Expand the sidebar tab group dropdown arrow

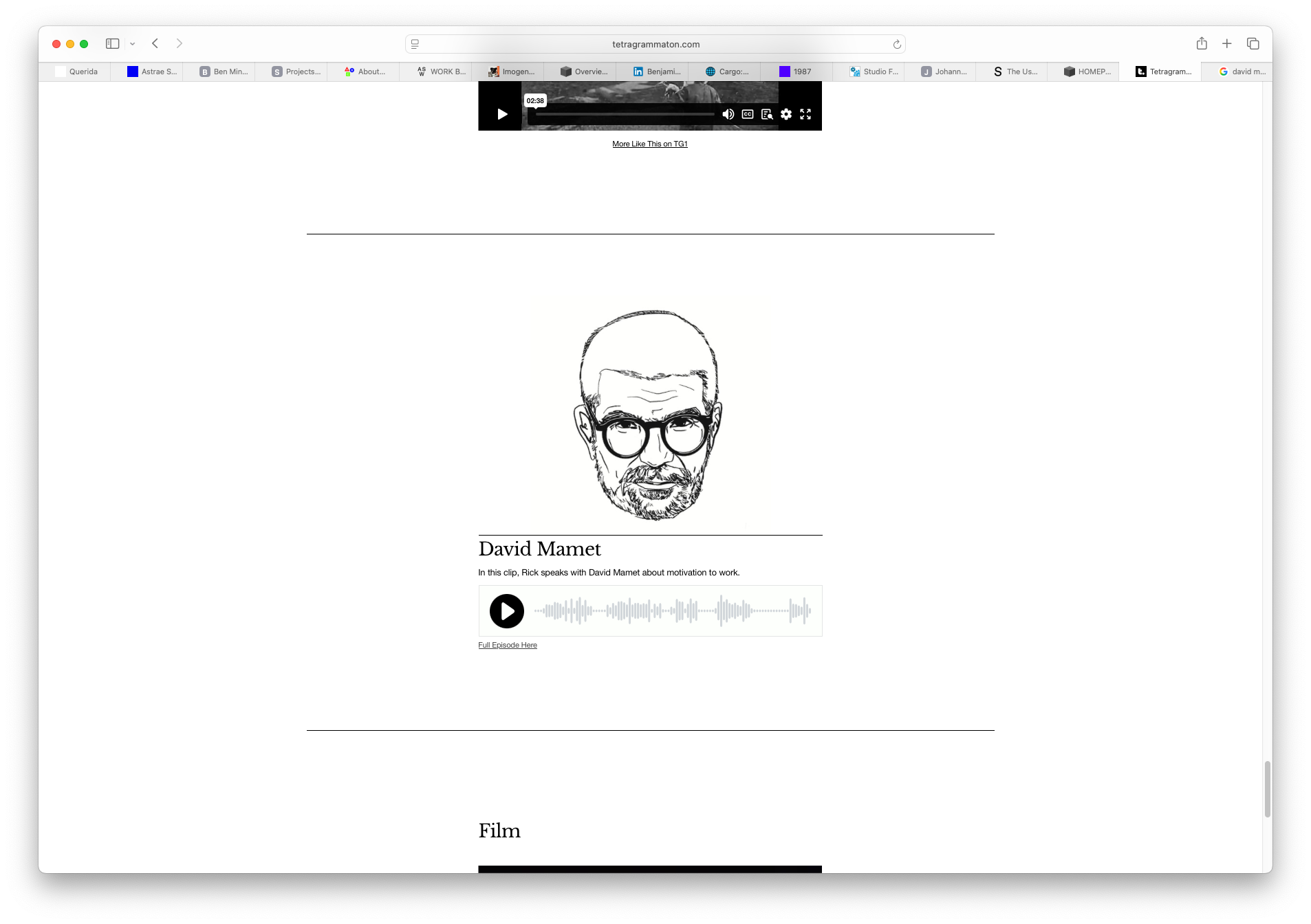pos(133,44)
